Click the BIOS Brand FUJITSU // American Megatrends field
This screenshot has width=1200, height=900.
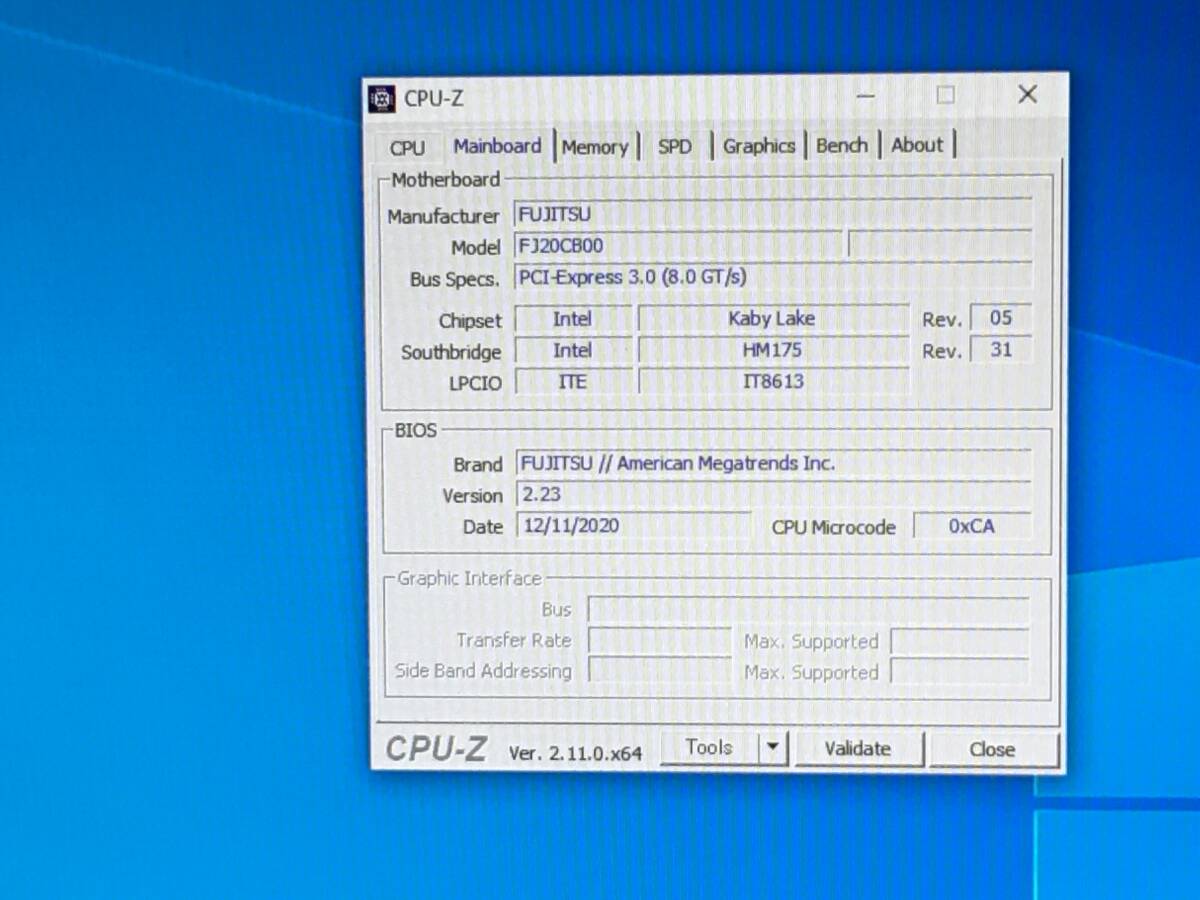coord(773,464)
